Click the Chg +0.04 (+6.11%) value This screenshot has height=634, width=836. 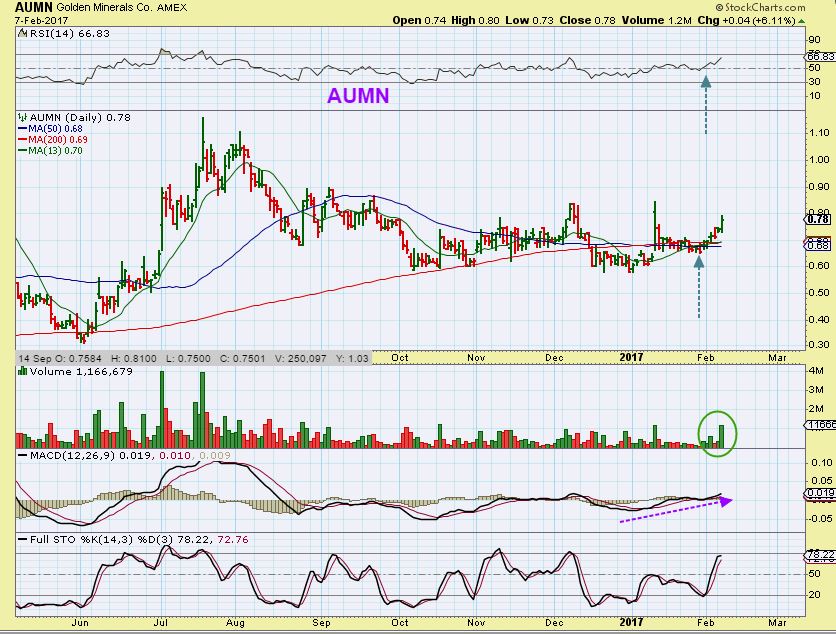click(746, 21)
